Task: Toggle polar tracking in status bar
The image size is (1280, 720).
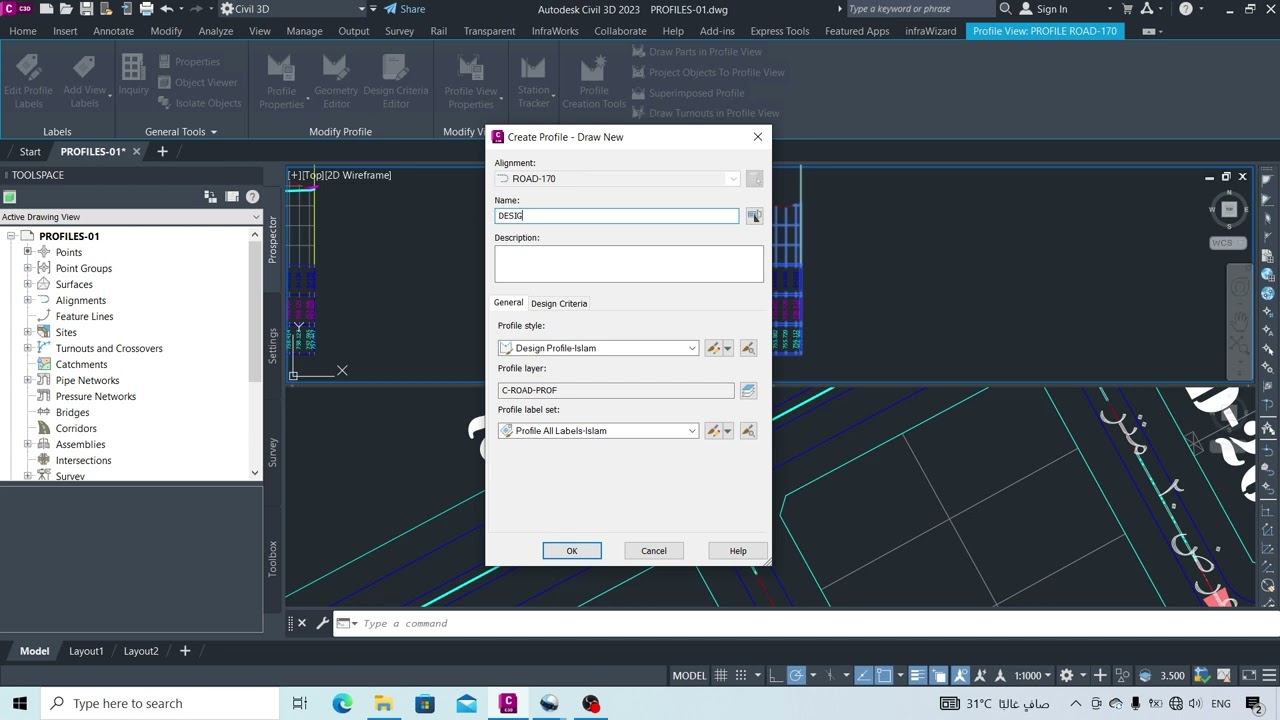Action: tap(796, 676)
